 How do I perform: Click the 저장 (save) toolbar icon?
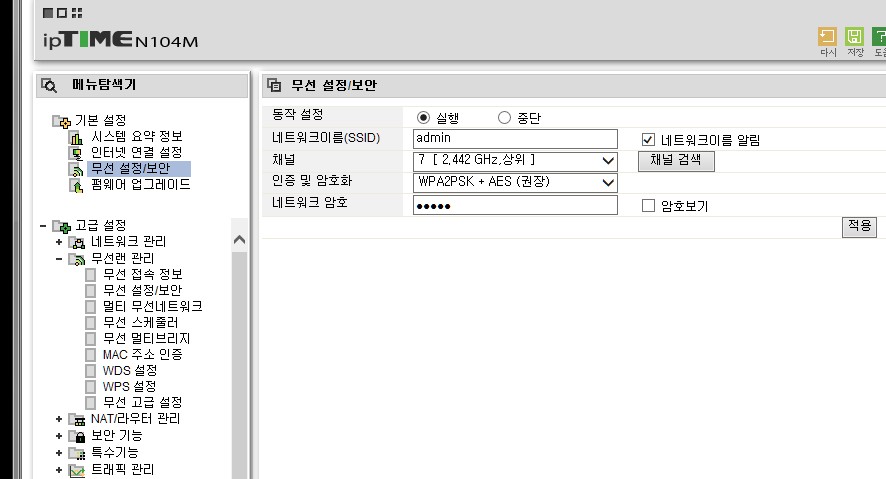coord(854,37)
